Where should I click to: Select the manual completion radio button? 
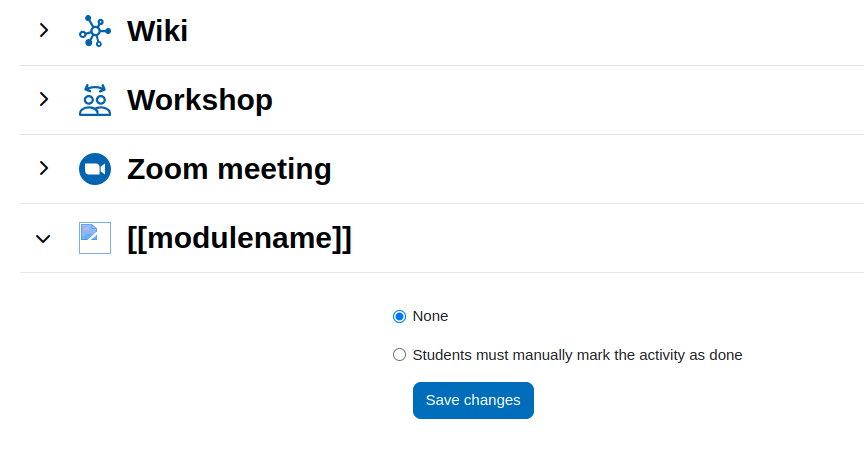[x=399, y=355]
